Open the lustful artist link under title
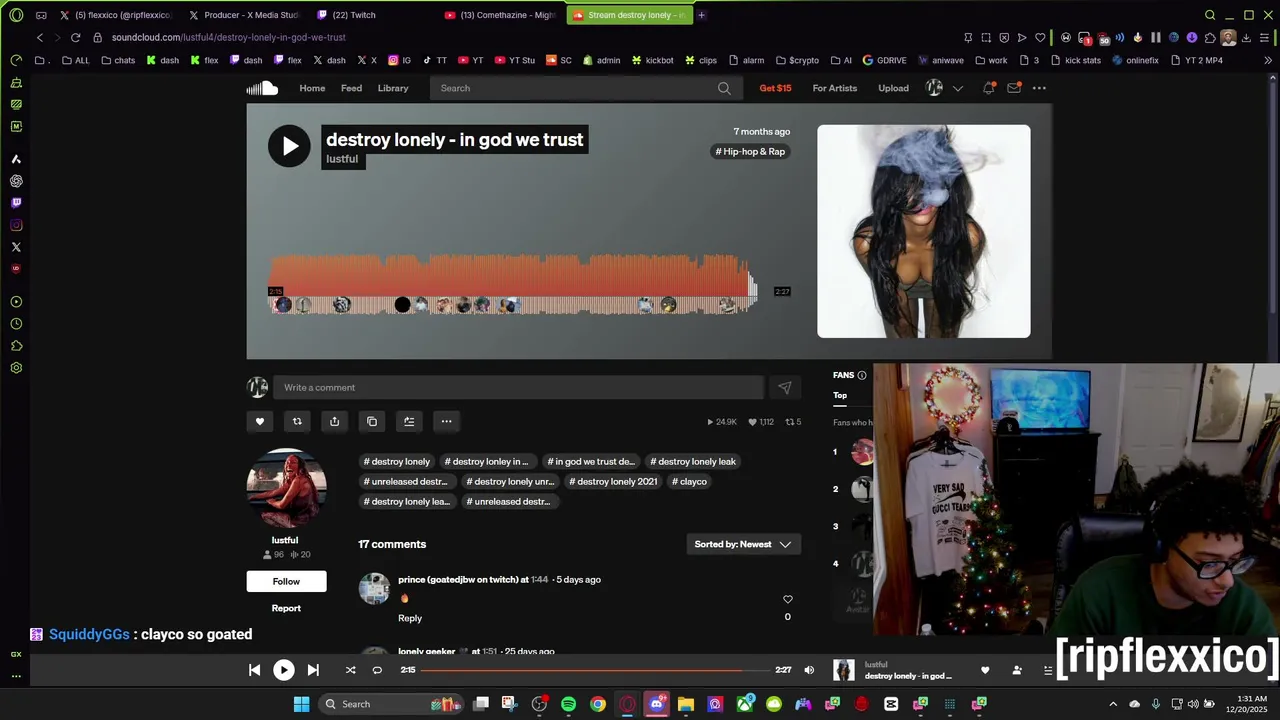Screen dimensions: 1280x720 (x=342, y=159)
